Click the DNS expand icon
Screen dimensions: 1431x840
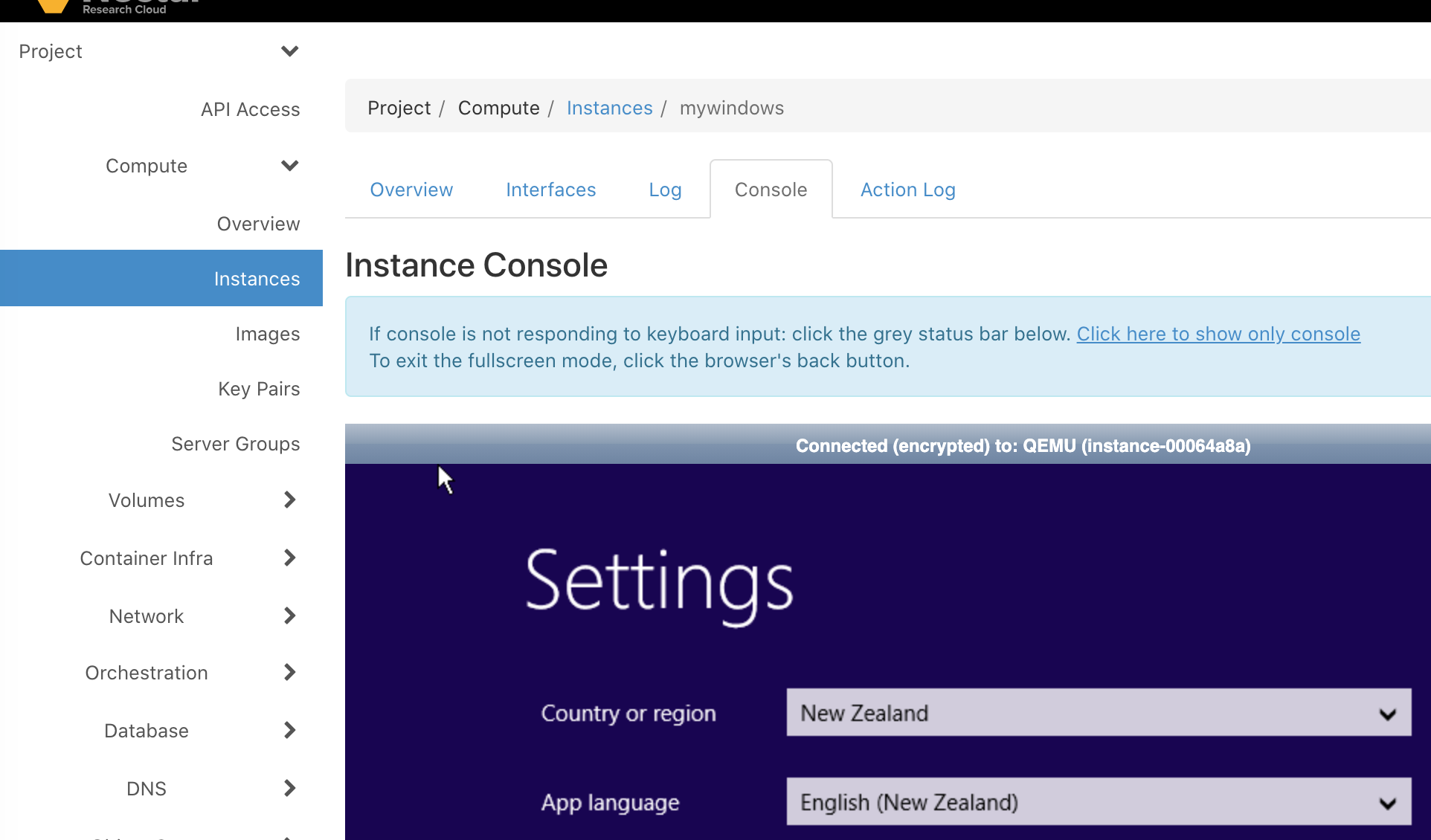pyautogui.click(x=288, y=787)
